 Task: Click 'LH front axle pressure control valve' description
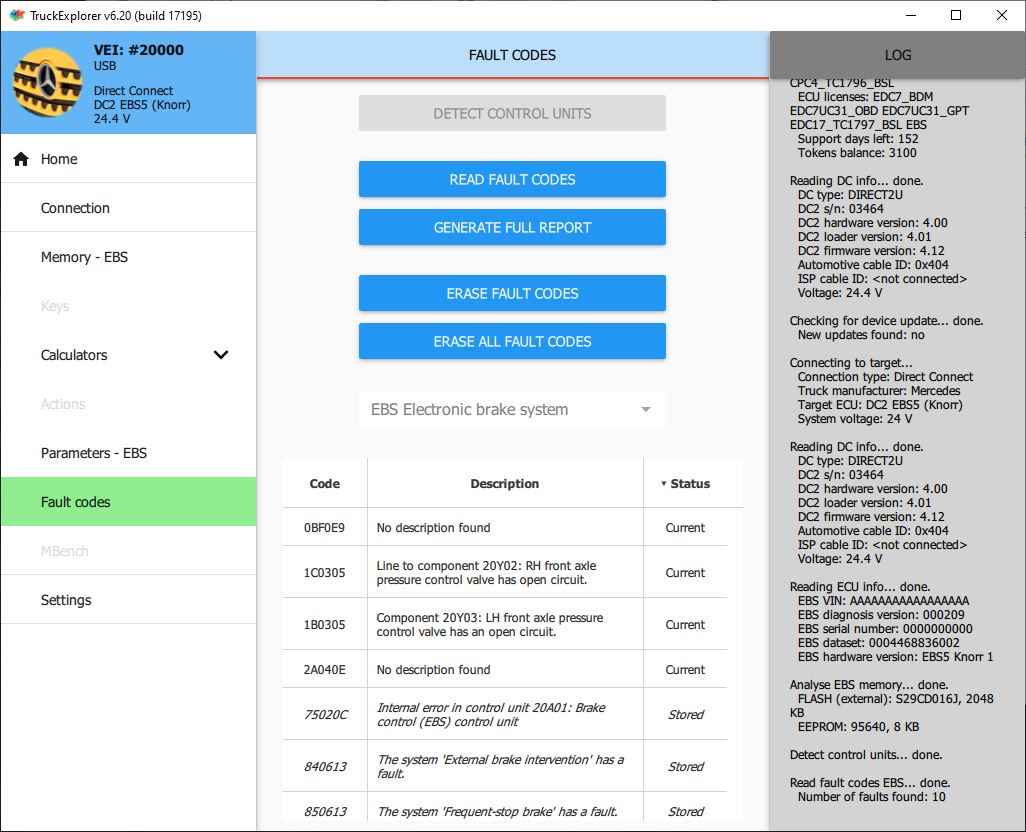489,625
